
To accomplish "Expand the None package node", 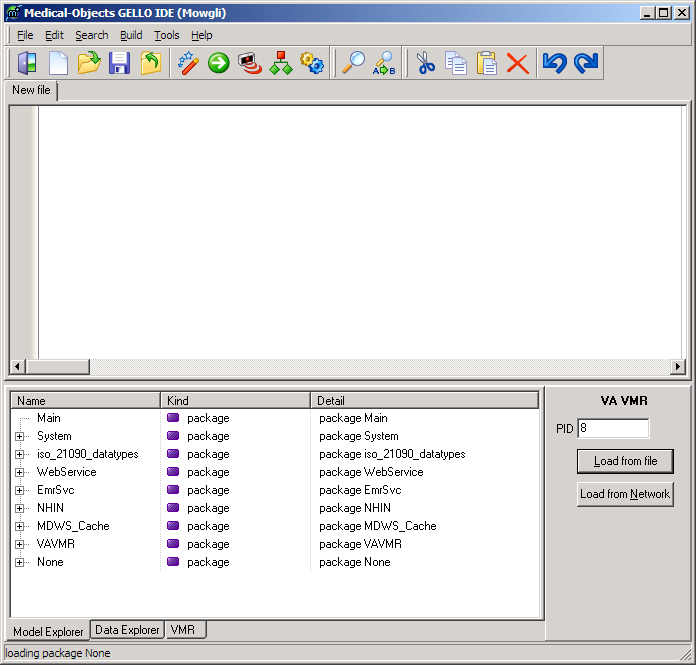I will [20, 562].
